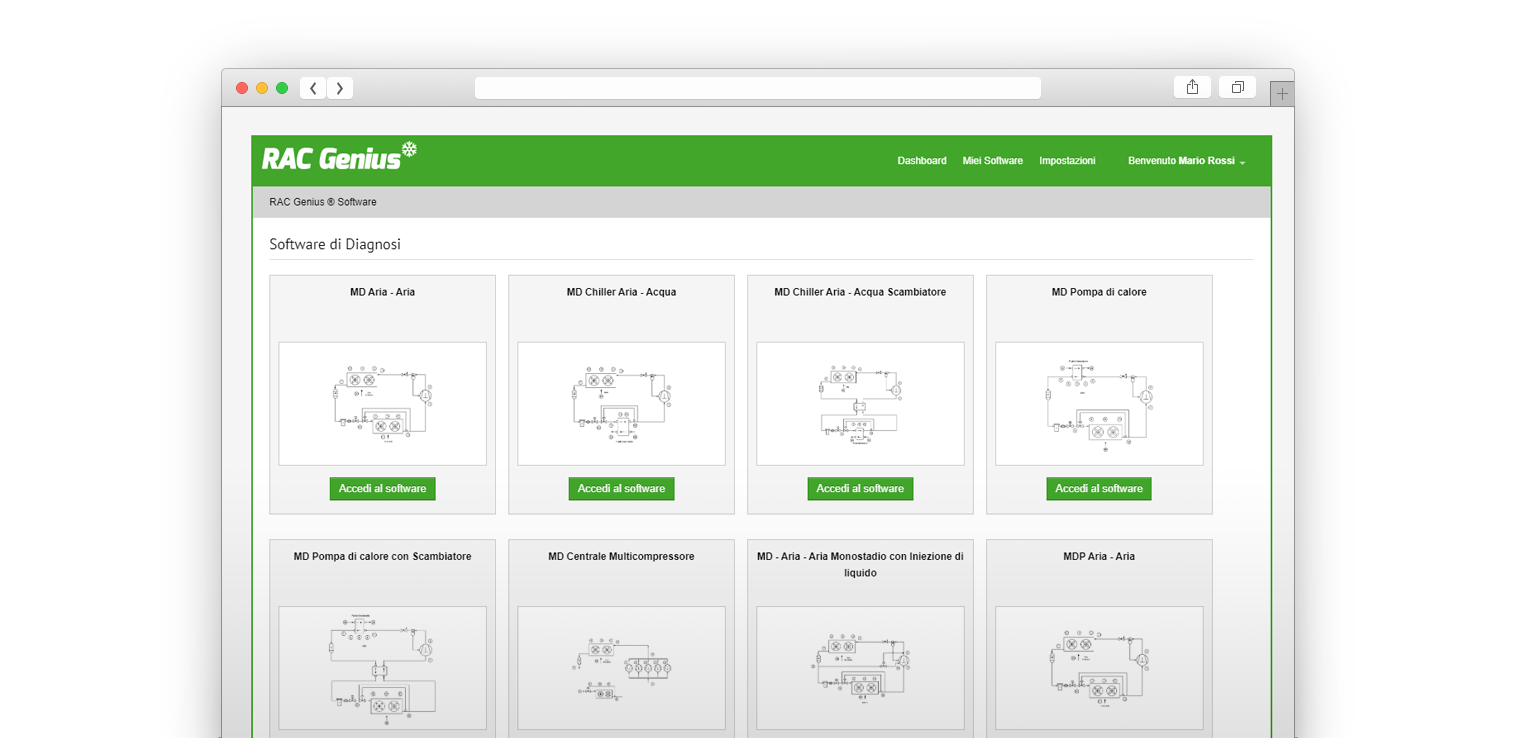Click the RAC Genius logo

[x=339, y=157]
